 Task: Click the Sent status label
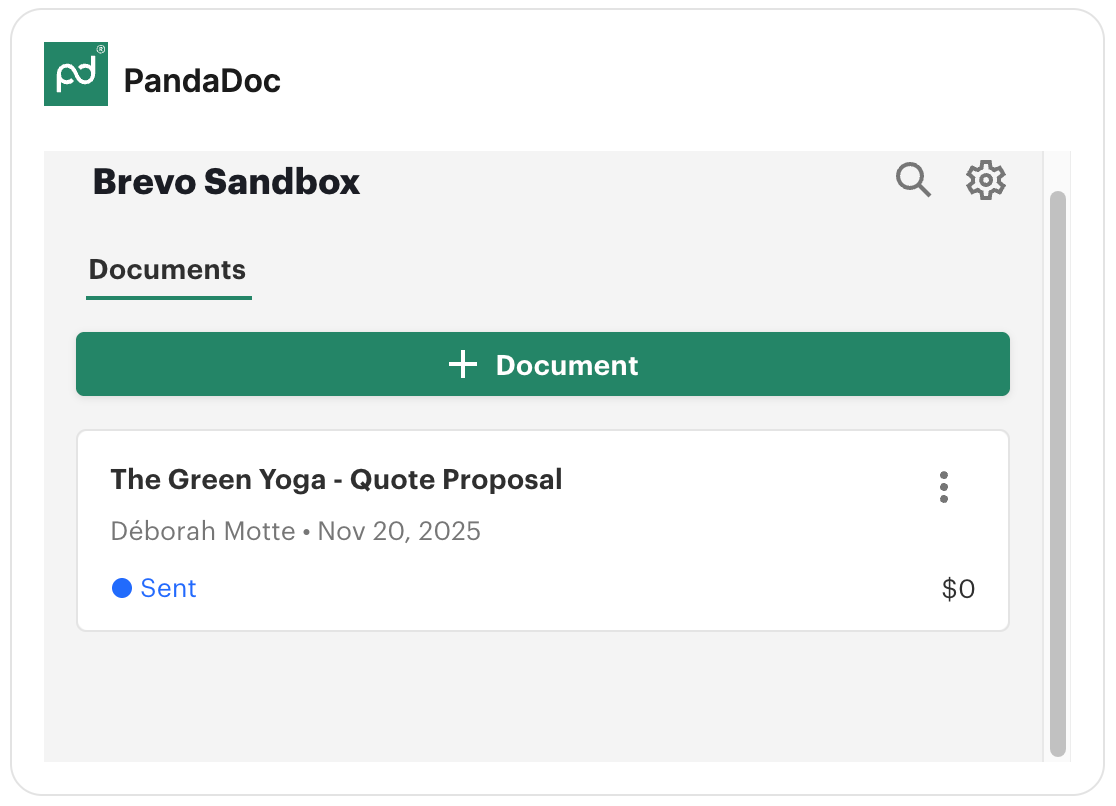pyautogui.click(x=167, y=588)
